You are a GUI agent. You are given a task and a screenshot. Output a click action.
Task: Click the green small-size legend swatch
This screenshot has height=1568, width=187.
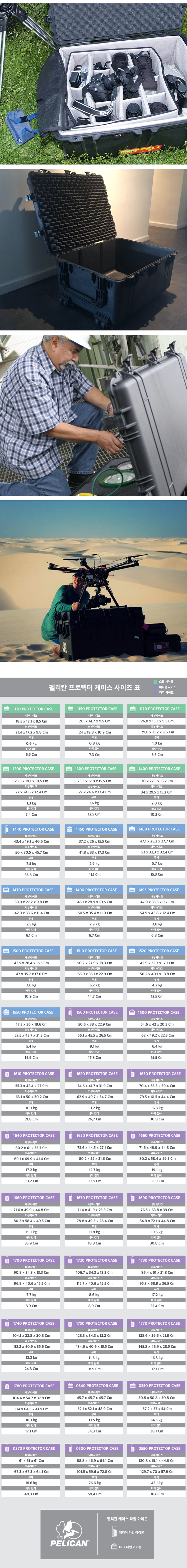(x=155, y=682)
